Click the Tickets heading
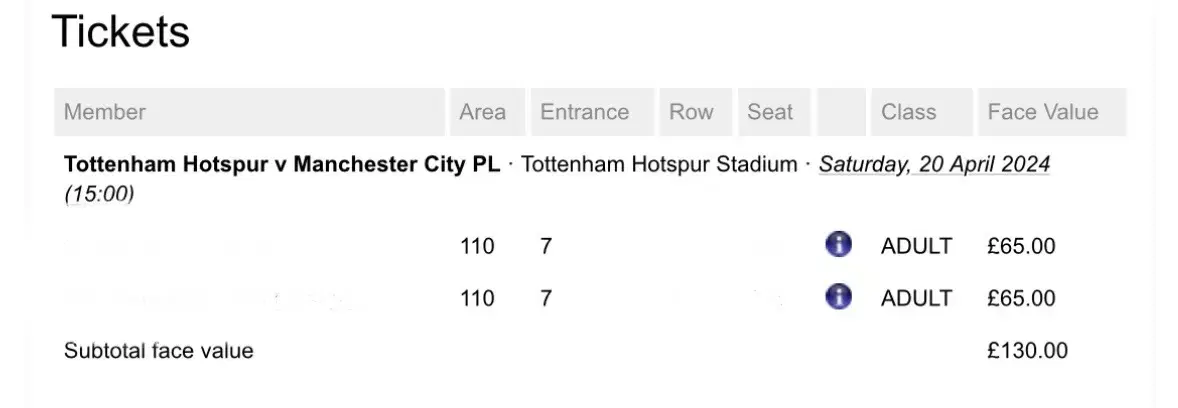Image resolution: width=1178 pixels, height=408 pixels. coord(120,32)
